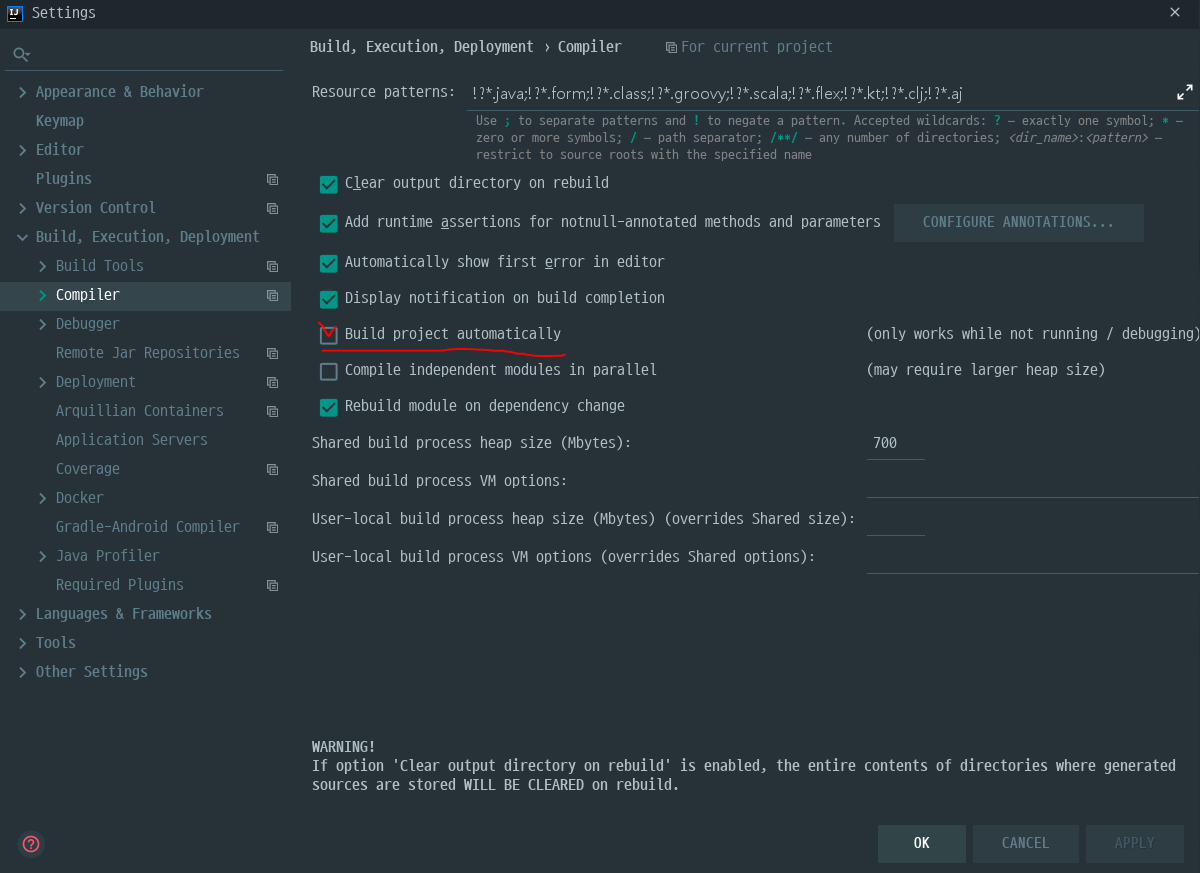Expand the Debugger node
This screenshot has height=873, width=1200.
[x=42, y=324]
